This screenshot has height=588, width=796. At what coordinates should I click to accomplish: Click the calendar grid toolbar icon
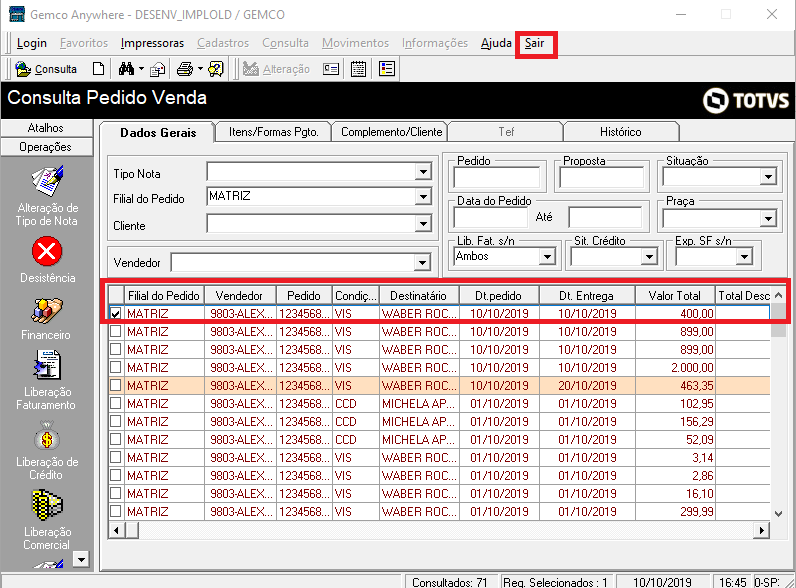(x=358, y=69)
